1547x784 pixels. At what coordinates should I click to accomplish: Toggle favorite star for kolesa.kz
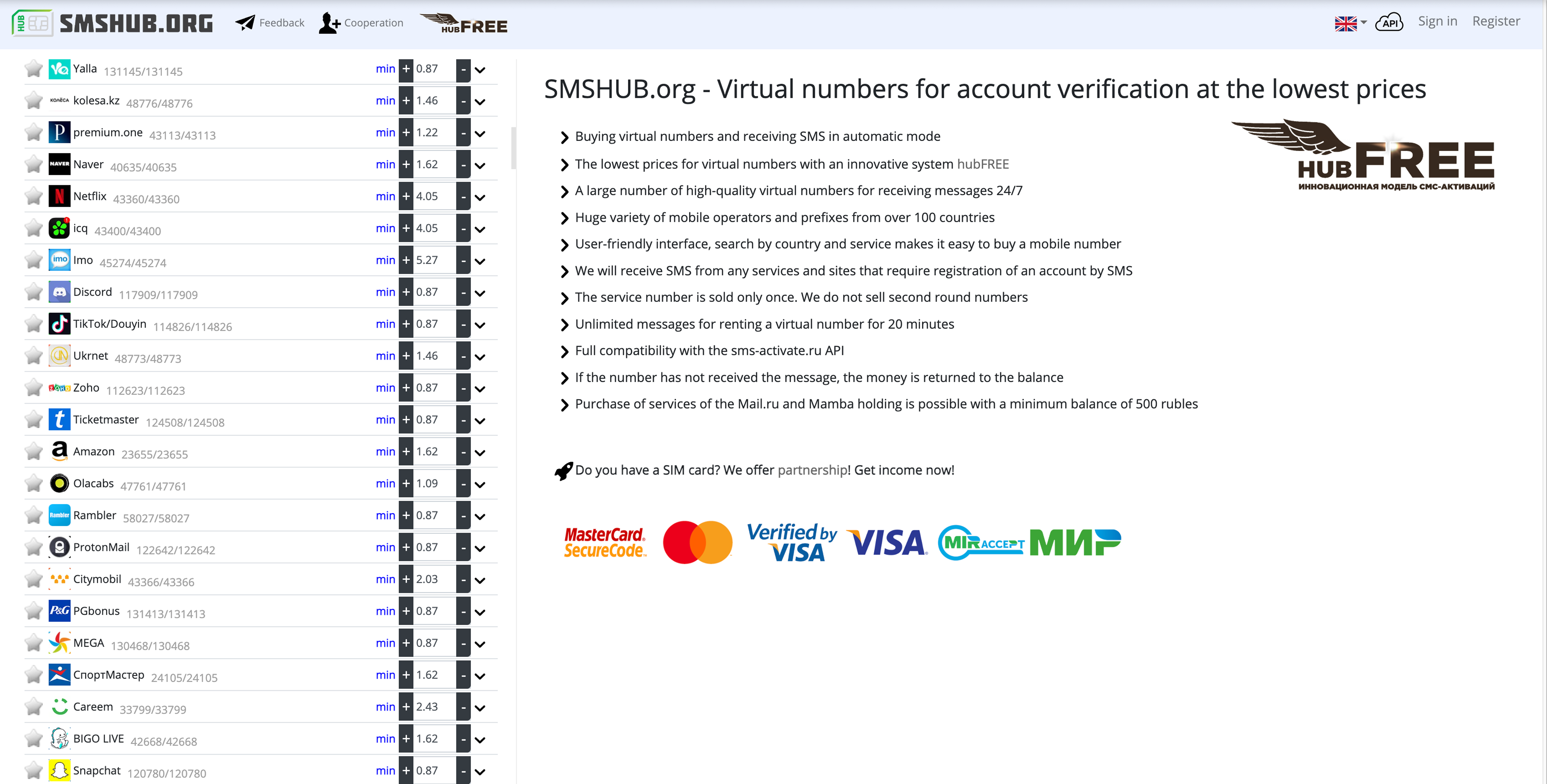click(x=34, y=100)
